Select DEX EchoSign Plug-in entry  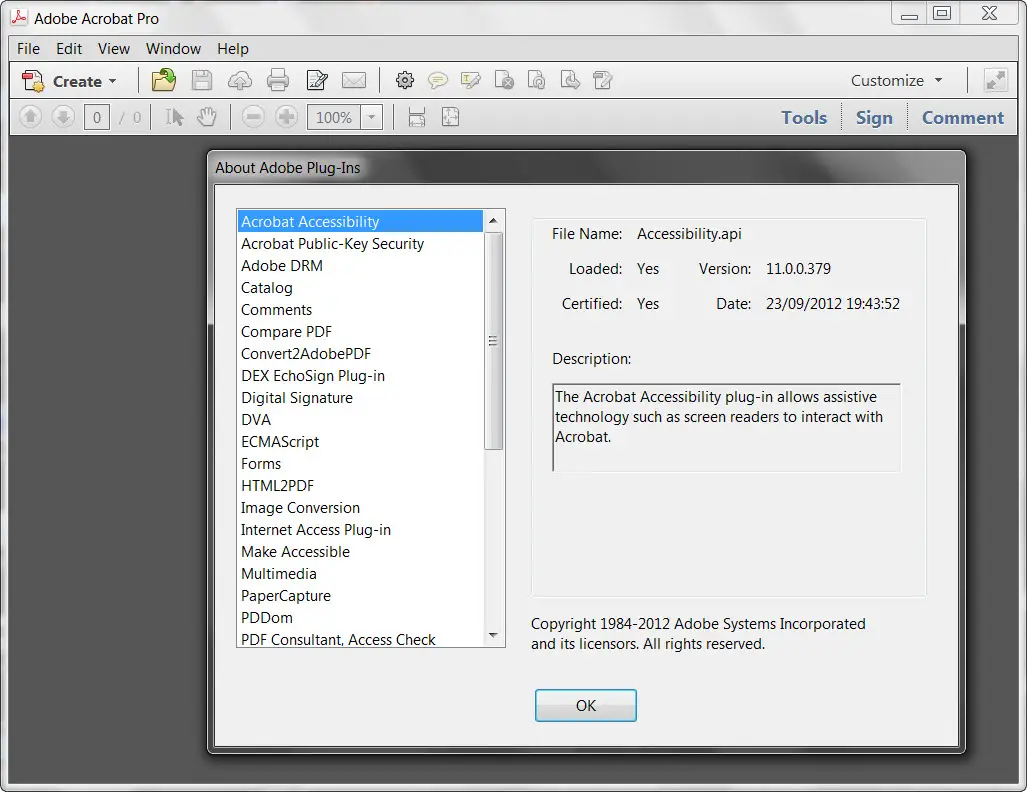click(360, 376)
